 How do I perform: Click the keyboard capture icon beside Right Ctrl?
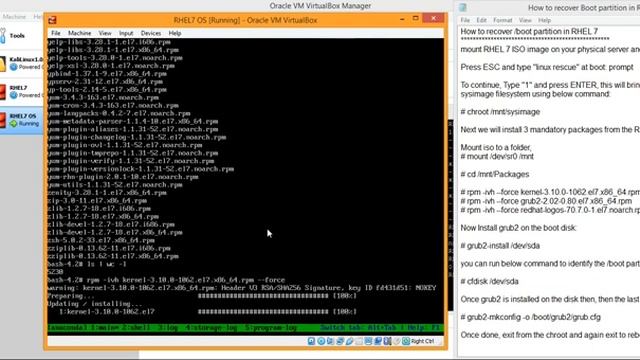coord(406,341)
